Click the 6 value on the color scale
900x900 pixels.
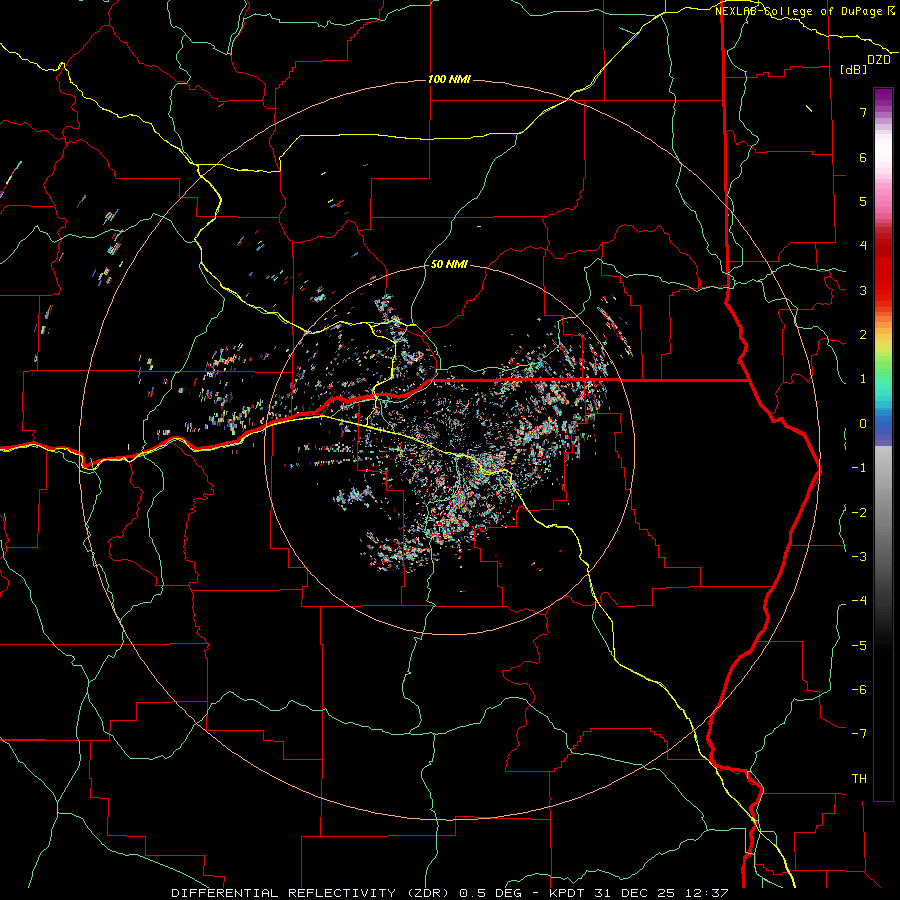(863, 157)
